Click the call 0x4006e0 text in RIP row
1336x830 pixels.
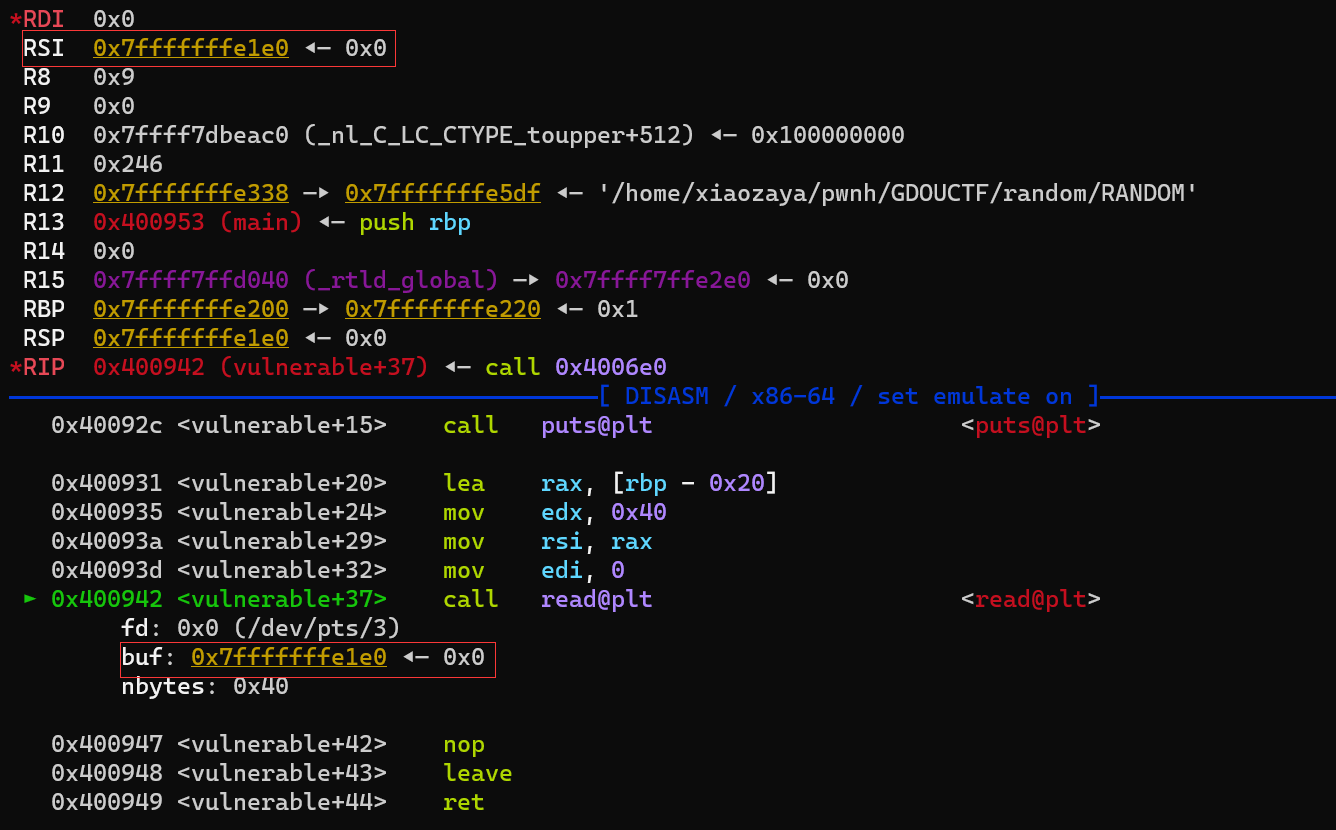(576, 367)
